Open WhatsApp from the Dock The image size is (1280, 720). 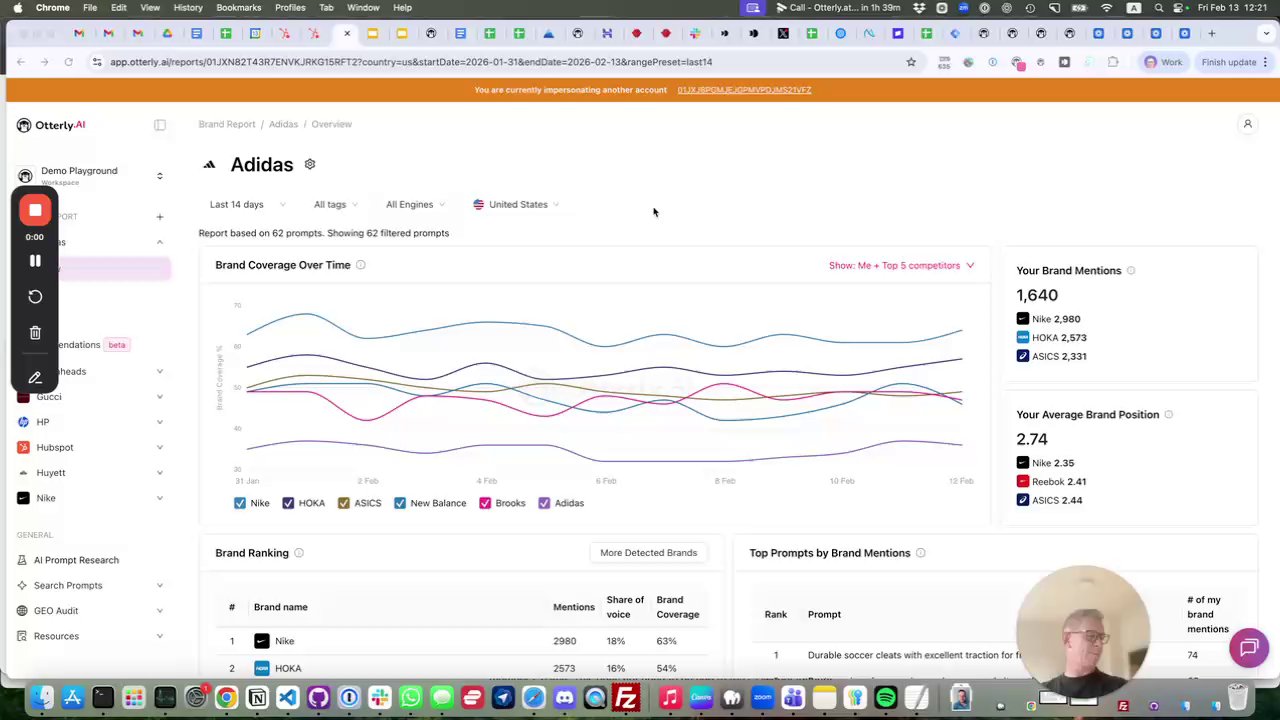[410, 697]
